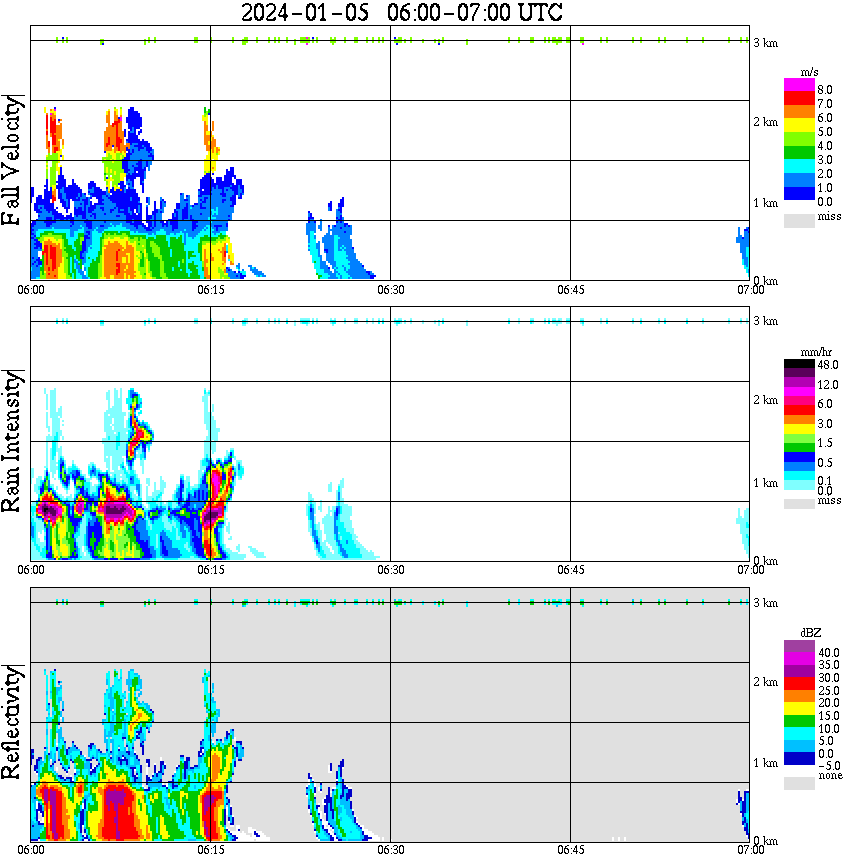Select the "3 km" label of Fall Velocity panel
The height and width of the screenshot is (868, 850).
[x=766, y=43]
